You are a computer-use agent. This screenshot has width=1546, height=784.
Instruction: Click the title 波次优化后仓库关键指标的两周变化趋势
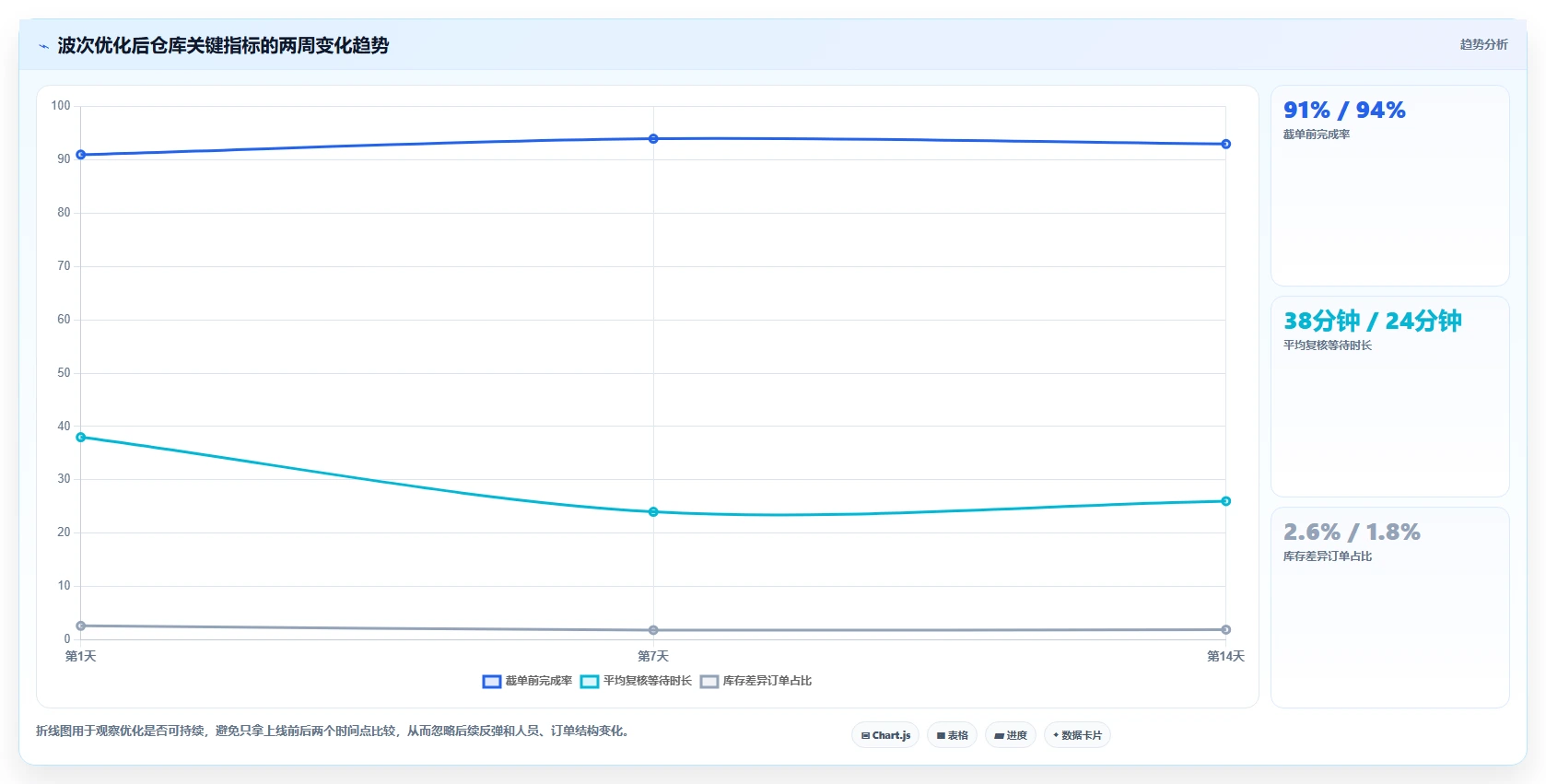click(223, 46)
